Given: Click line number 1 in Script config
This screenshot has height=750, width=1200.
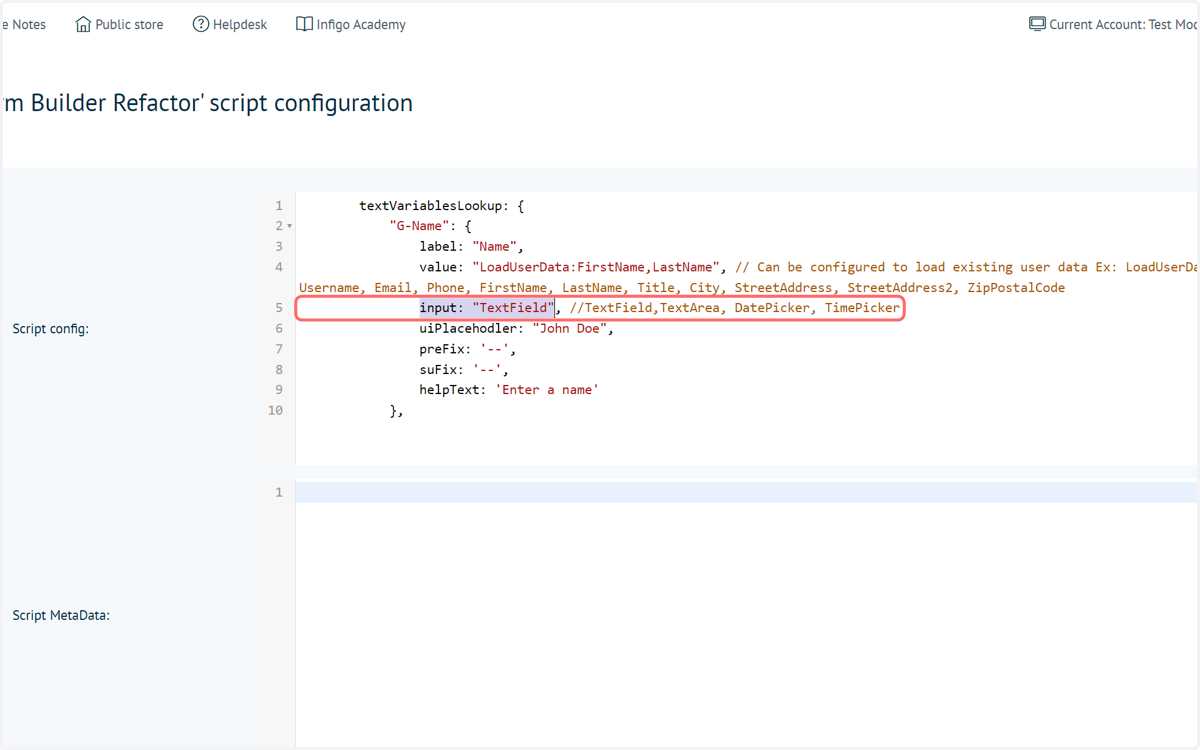Looking at the screenshot, I should pyautogui.click(x=279, y=206).
